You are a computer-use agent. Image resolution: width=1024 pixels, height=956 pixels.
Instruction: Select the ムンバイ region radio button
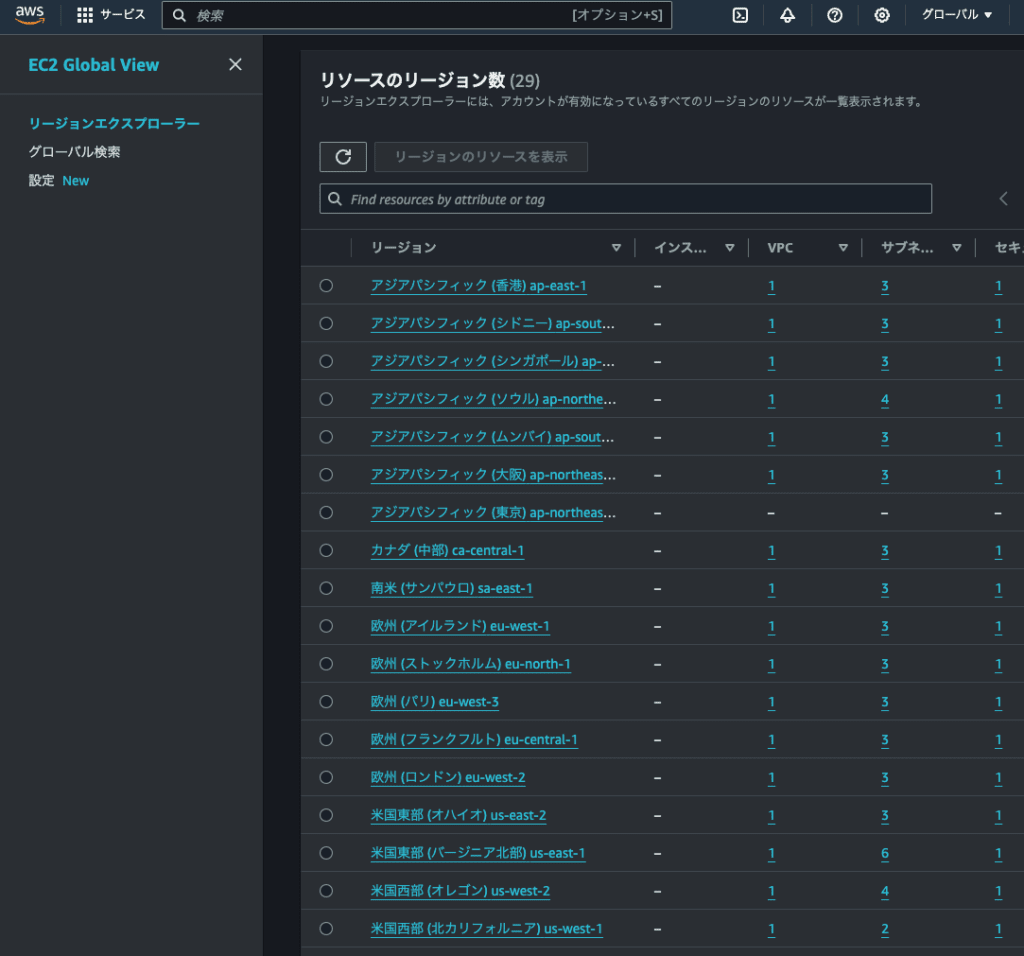pos(326,437)
